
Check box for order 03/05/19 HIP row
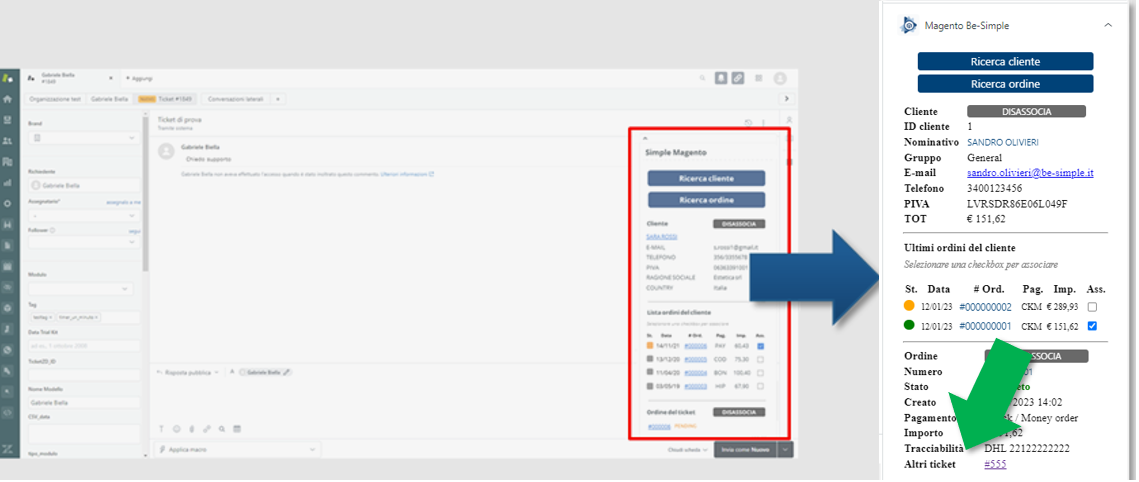click(x=761, y=385)
